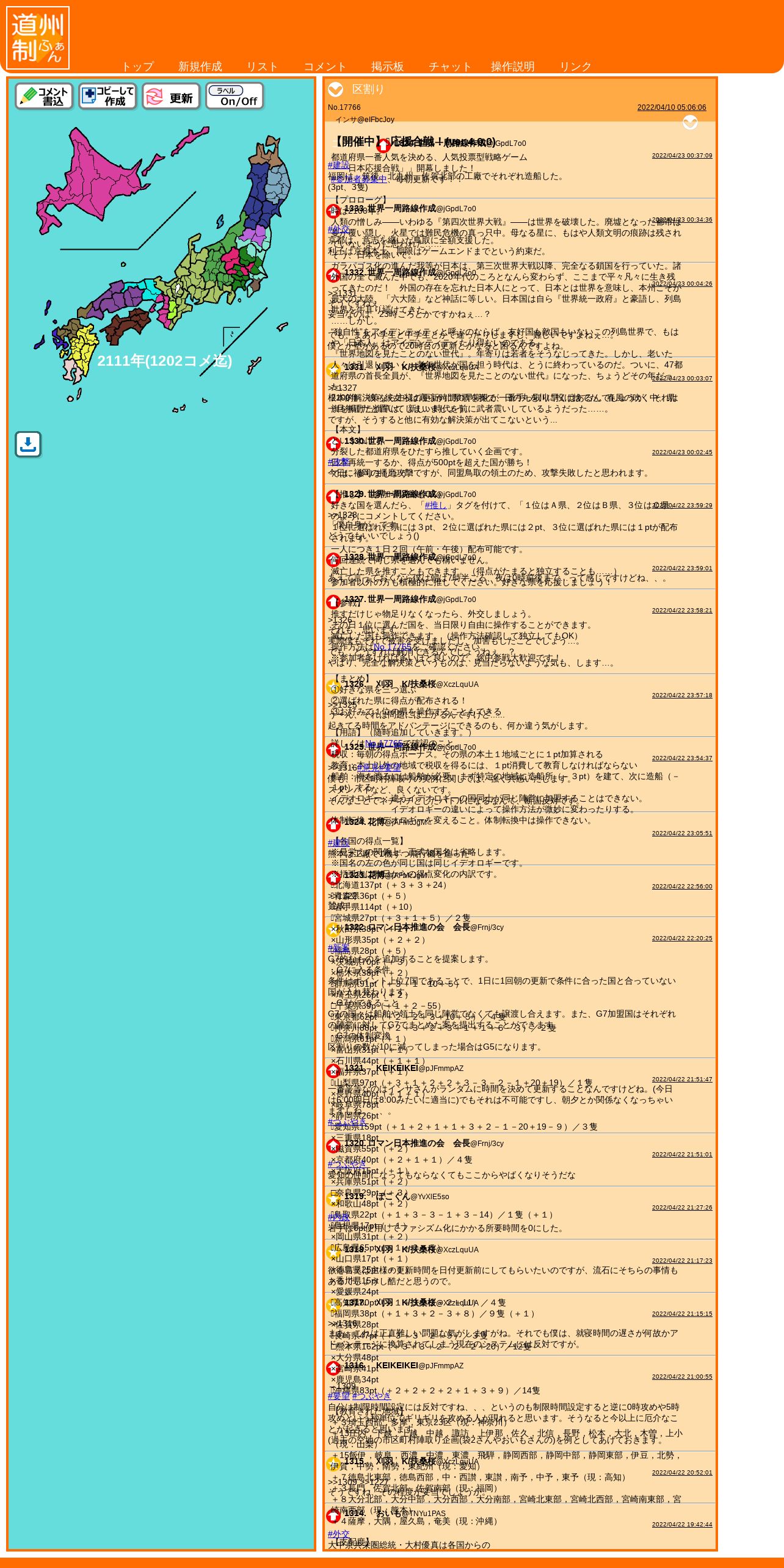Open timestamp link 2022/04/23 00:37:09

point(682,156)
